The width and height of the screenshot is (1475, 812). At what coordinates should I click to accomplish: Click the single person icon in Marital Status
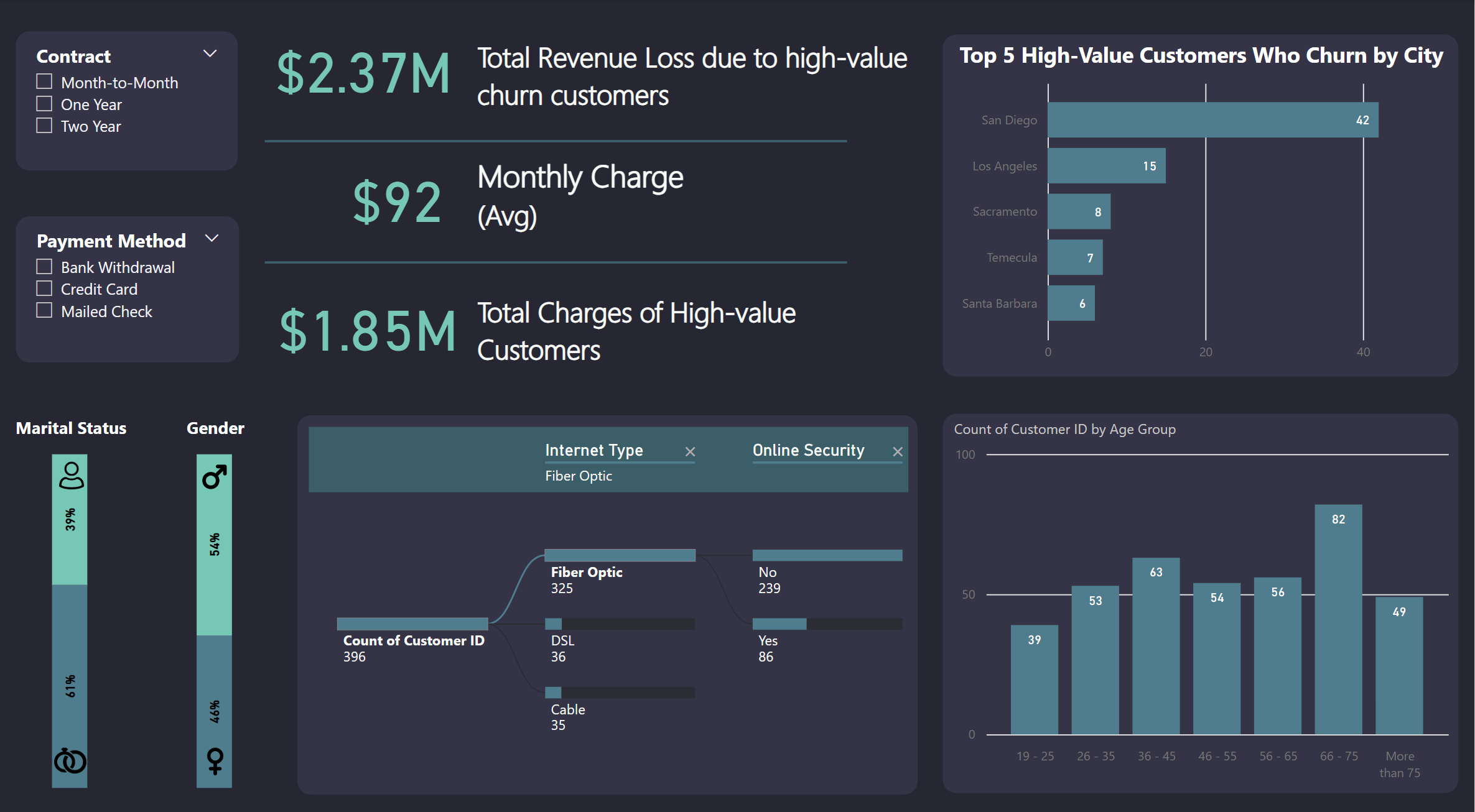pos(71,476)
